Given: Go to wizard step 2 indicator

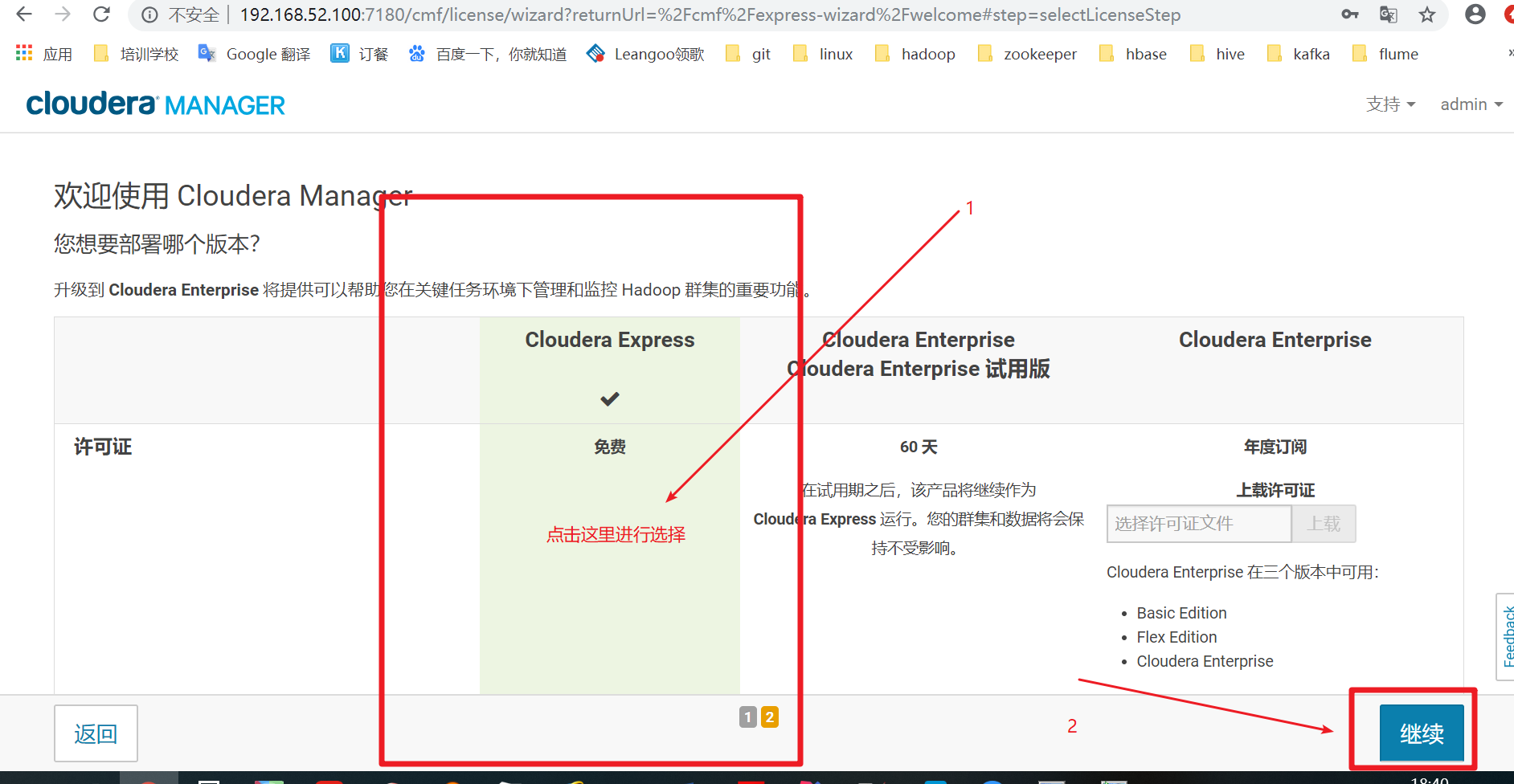Looking at the screenshot, I should [x=770, y=717].
